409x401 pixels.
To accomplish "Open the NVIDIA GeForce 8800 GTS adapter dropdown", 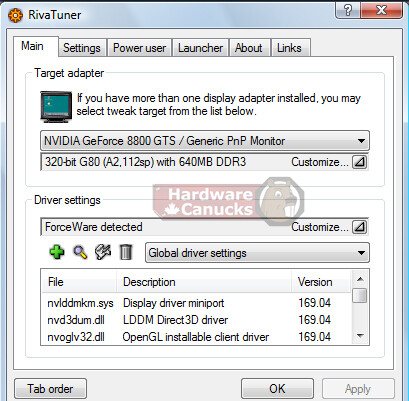I will coord(205,141).
